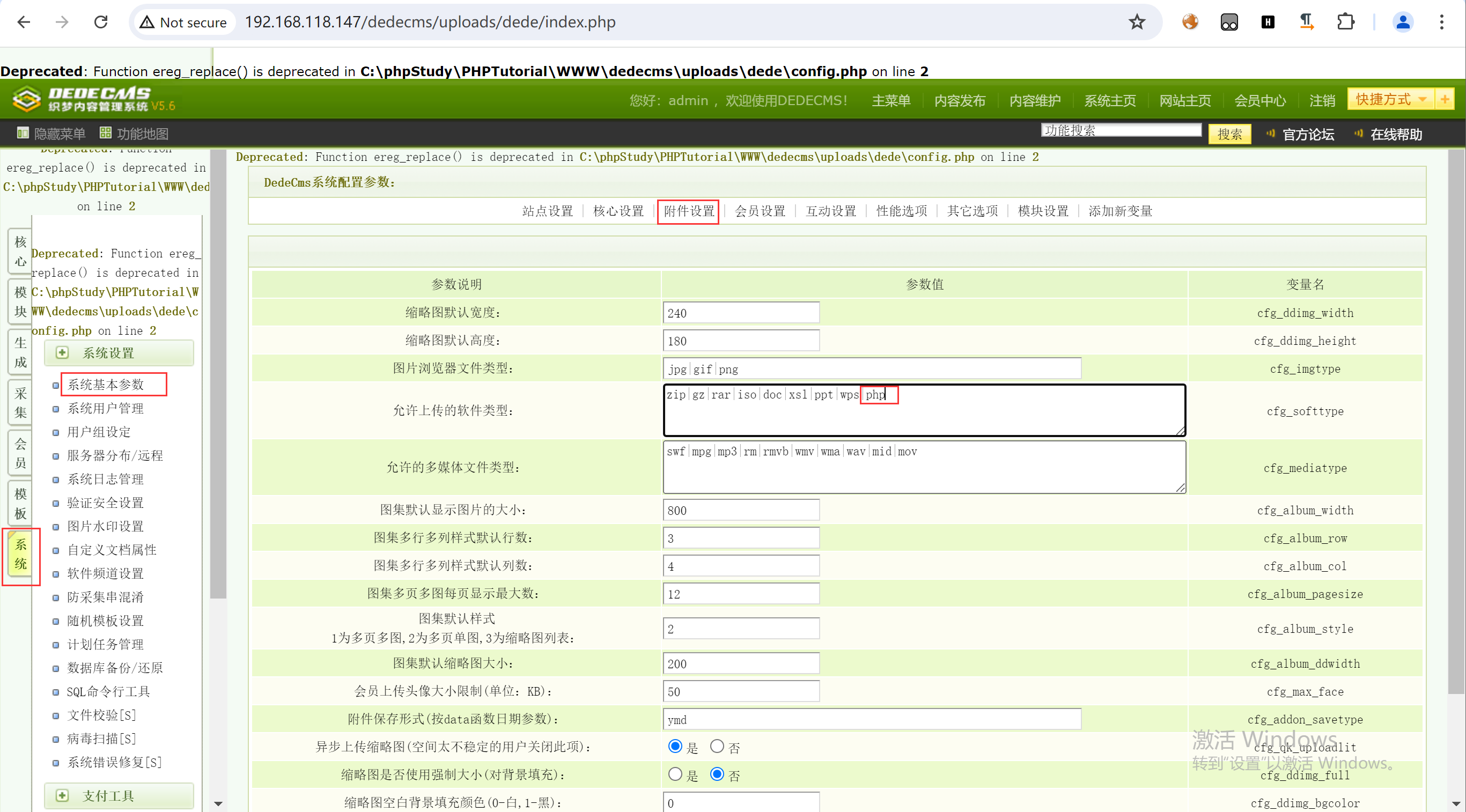Switch to 站点设置 tab
The height and width of the screenshot is (812, 1466).
pos(548,211)
